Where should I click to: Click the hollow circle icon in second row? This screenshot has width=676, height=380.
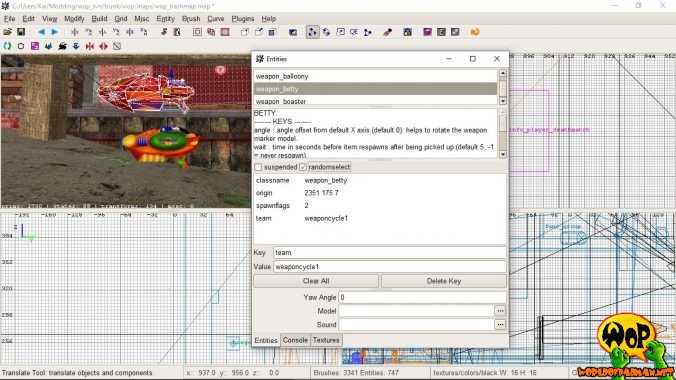21,46
